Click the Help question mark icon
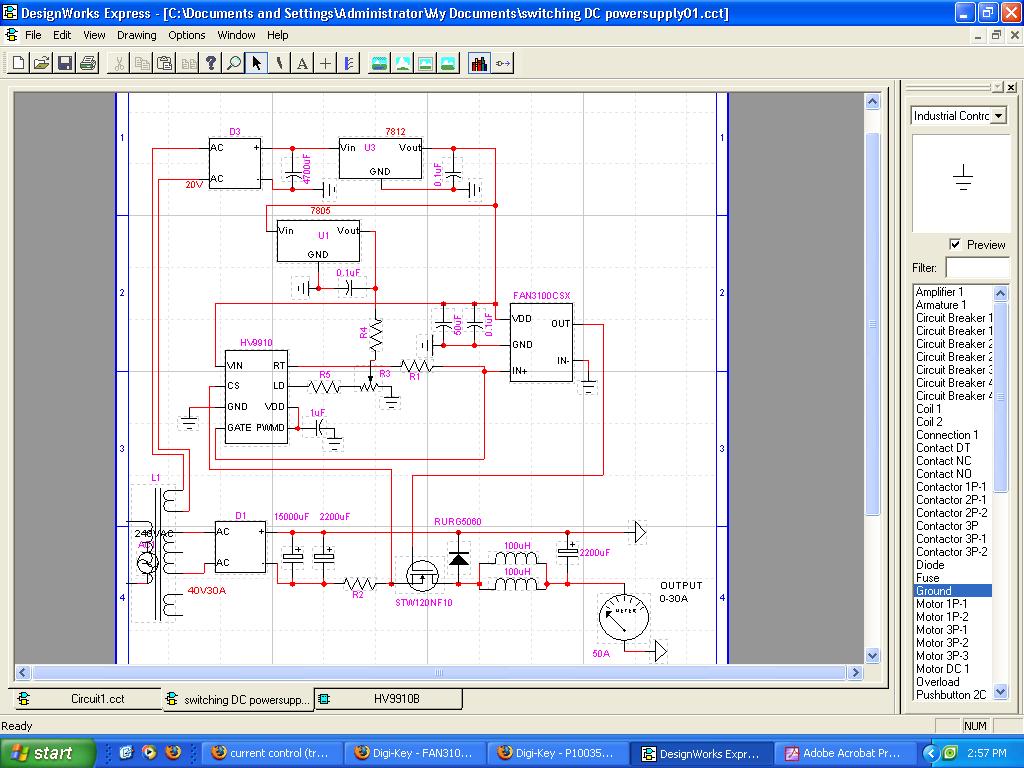Viewport: 1024px width, 768px height. 210,63
